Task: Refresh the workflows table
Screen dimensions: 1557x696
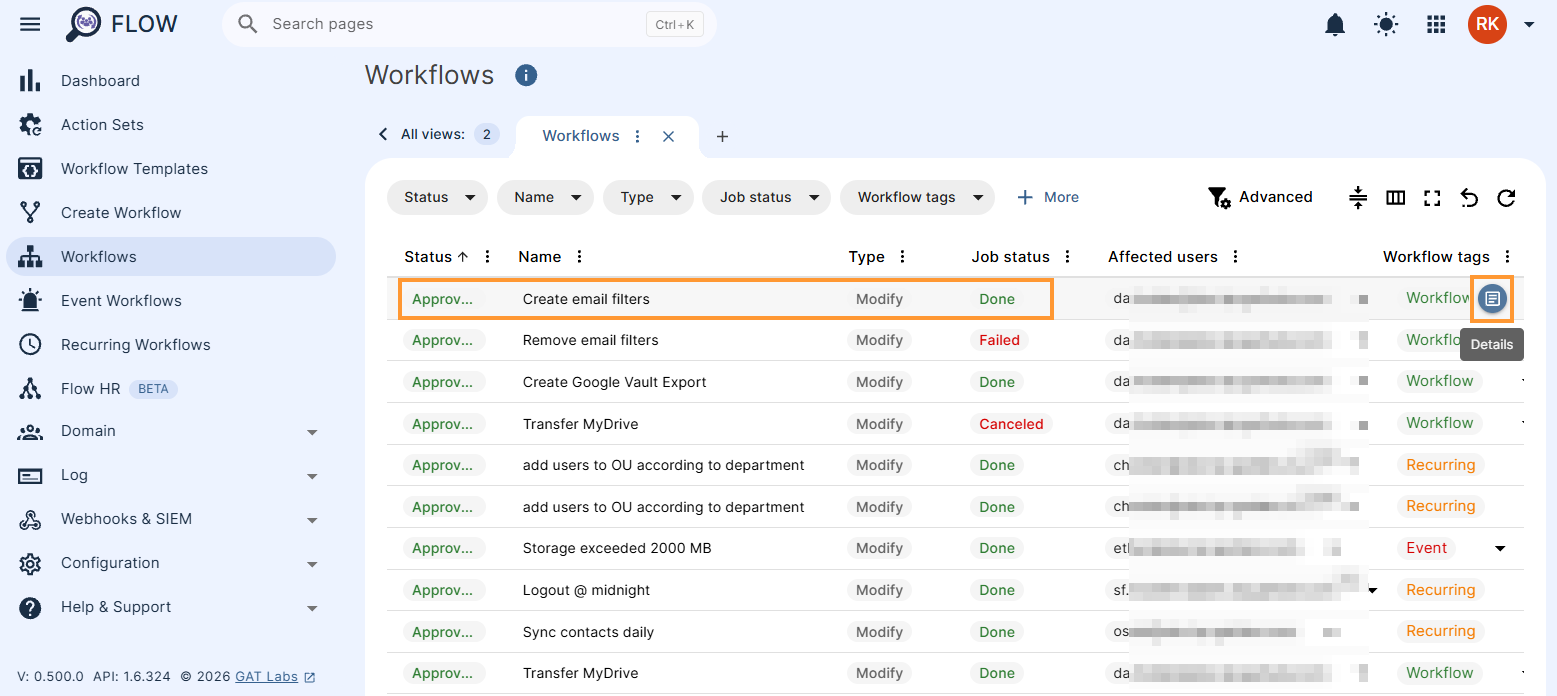Action: pyautogui.click(x=1506, y=198)
